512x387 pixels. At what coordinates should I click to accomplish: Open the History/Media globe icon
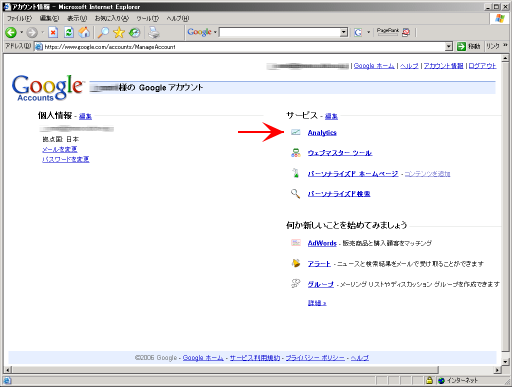point(135,32)
